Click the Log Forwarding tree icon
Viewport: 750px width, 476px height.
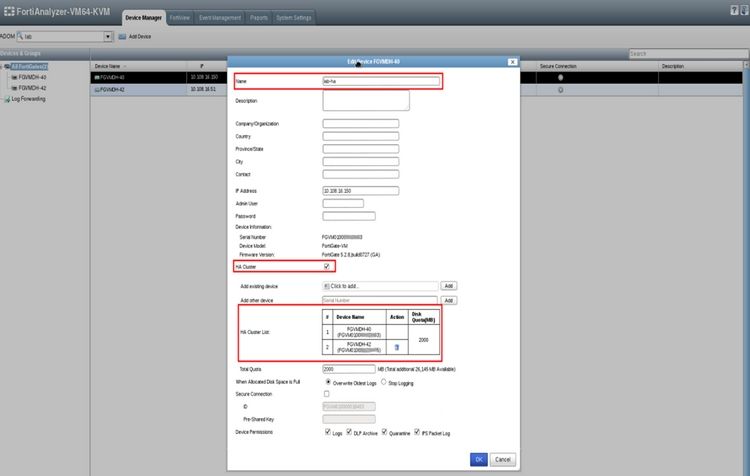pyautogui.click(x=7, y=99)
